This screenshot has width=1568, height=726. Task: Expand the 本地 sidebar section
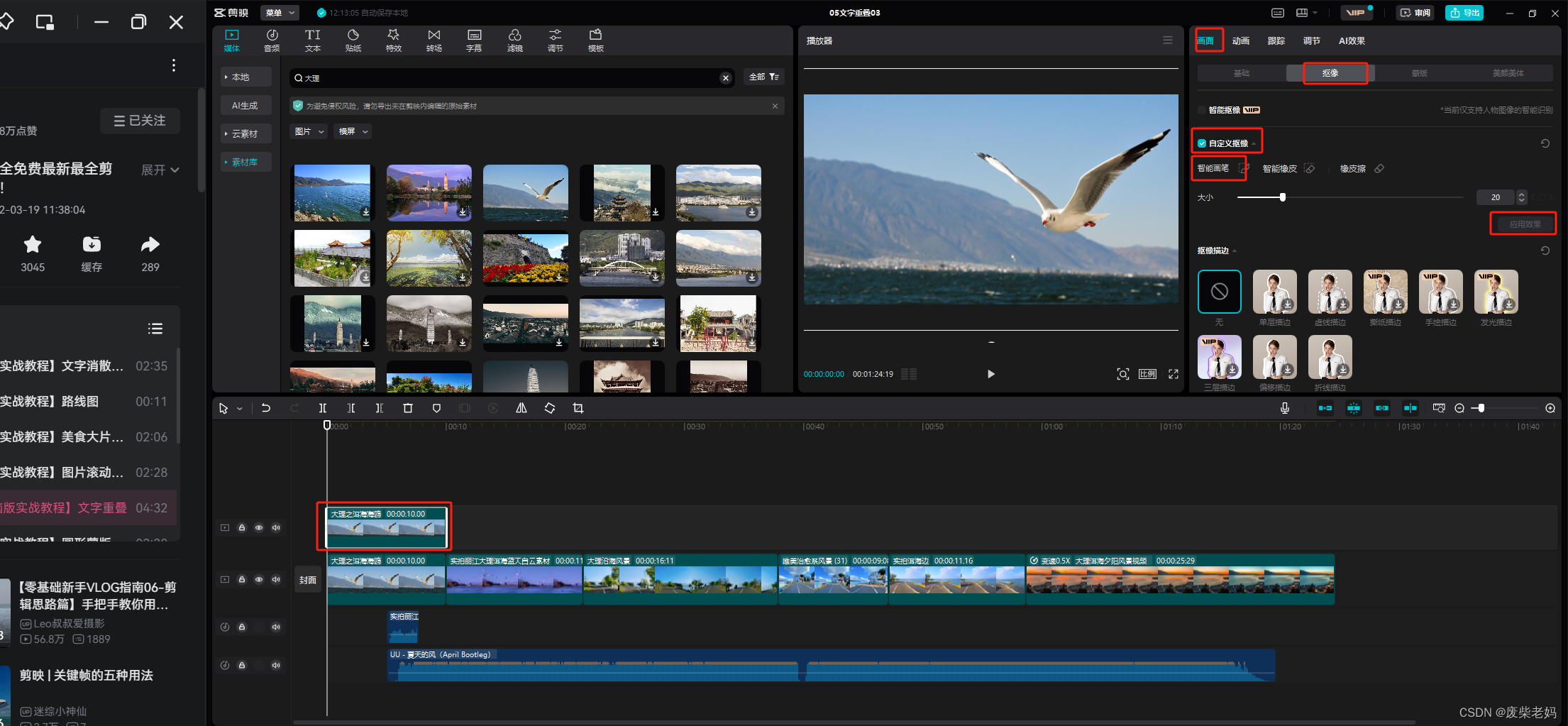(x=245, y=77)
